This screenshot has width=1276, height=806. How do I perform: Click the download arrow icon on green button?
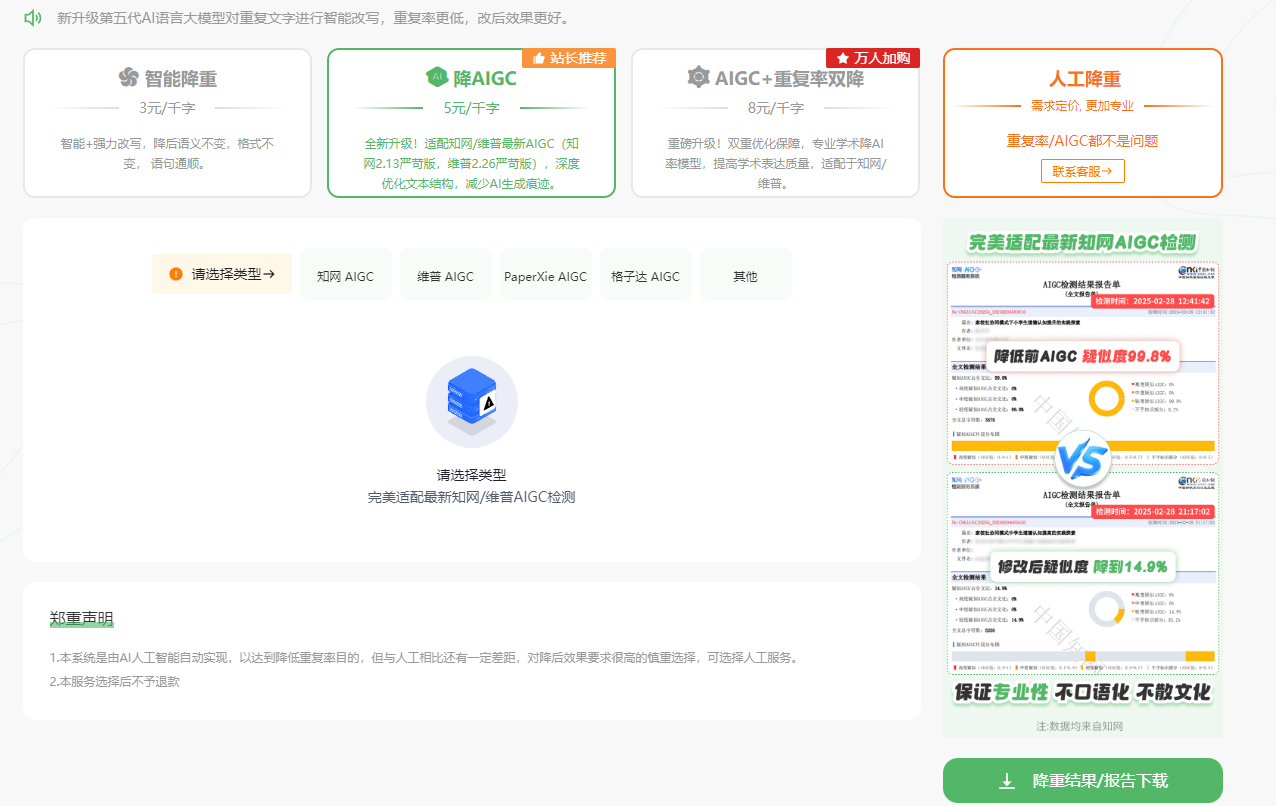pos(1007,780)
